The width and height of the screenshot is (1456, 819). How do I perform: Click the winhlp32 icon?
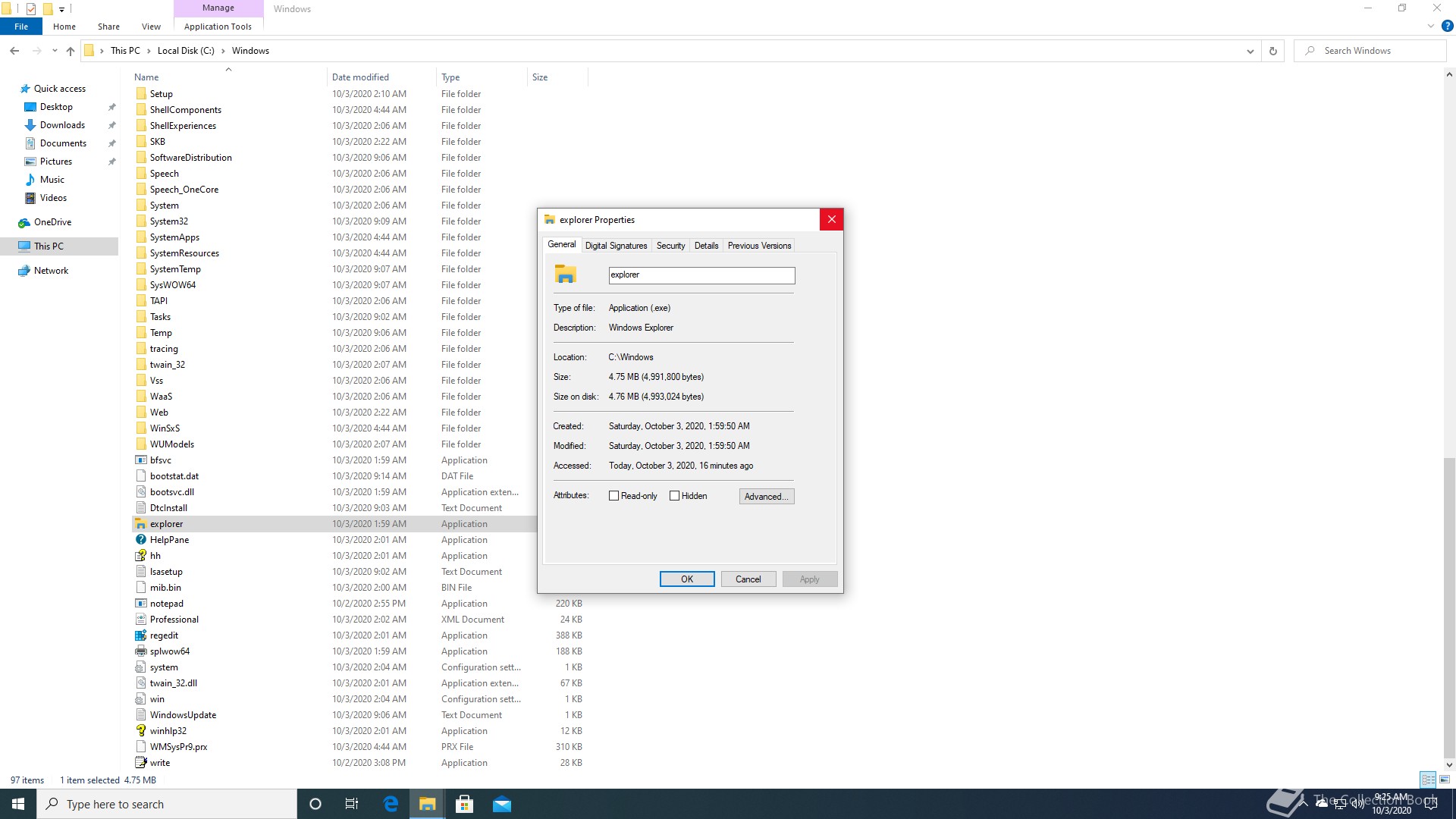(x=140, y=731)
